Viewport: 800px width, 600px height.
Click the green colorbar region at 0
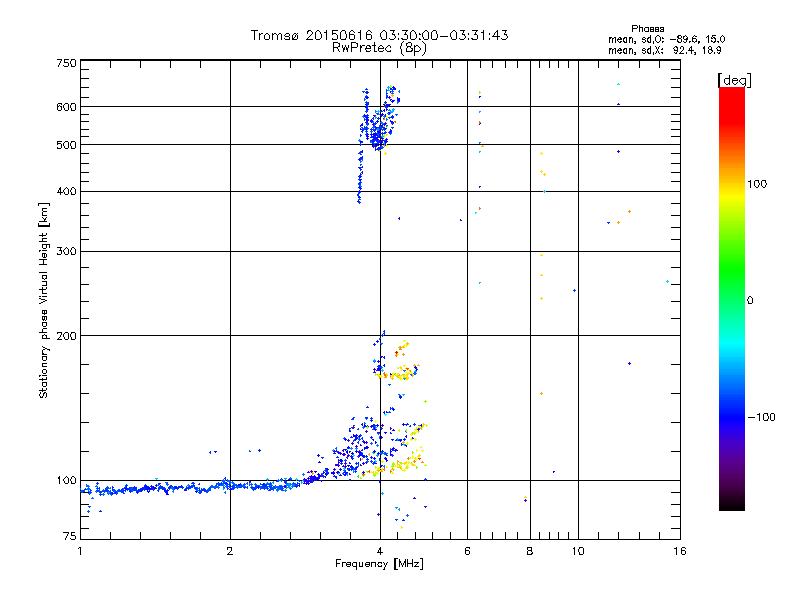pos(732,300)
